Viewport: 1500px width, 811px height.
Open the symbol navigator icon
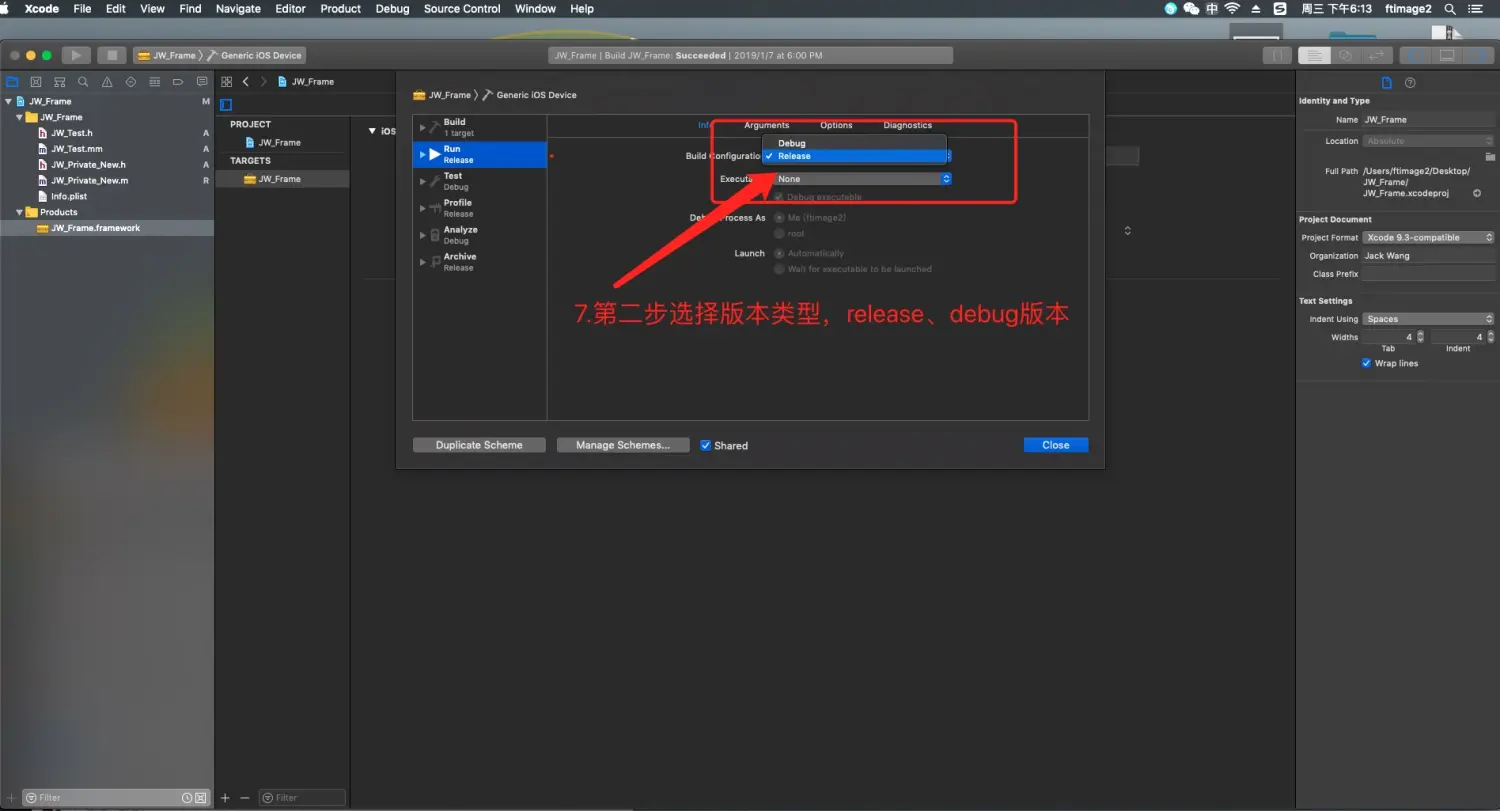(59, 82)
